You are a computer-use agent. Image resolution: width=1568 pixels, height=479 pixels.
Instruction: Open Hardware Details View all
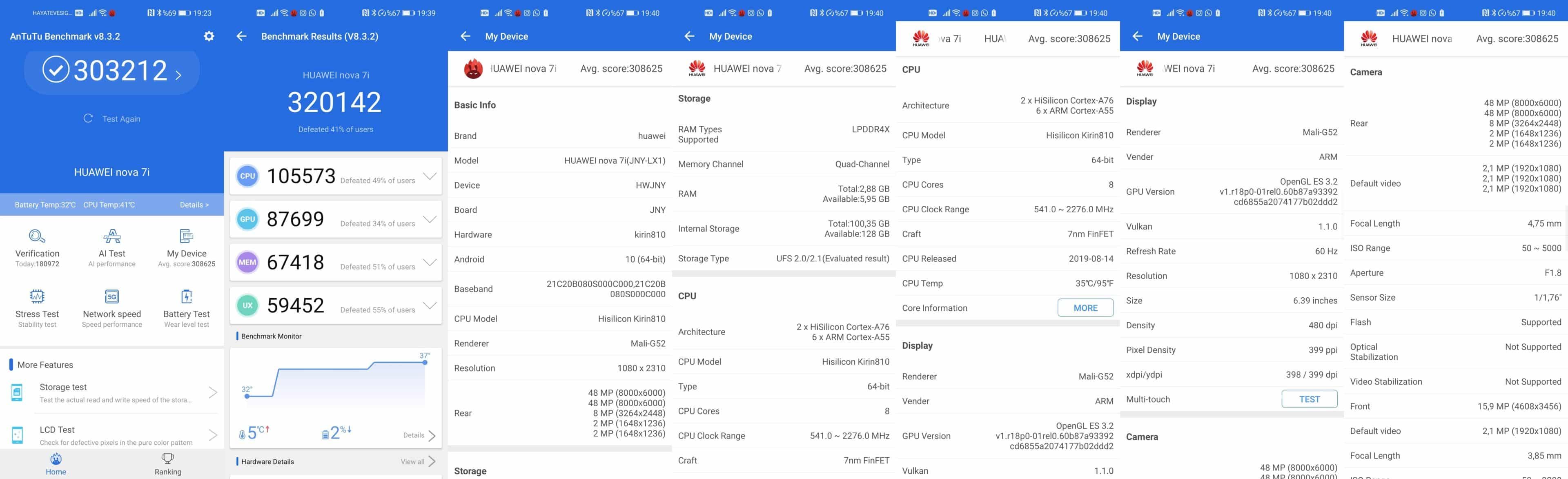click(418, 461)
